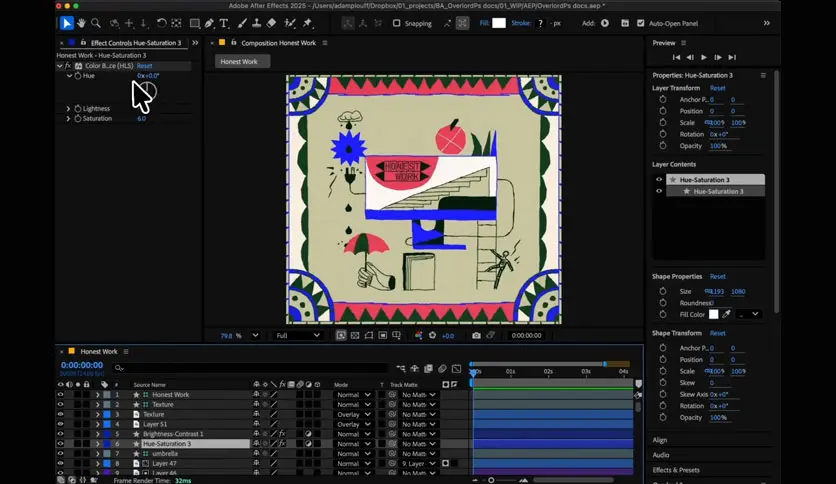836x484 pixels.
Task: Switch to Composition Honest Work tab
Action: click(278, 43)
